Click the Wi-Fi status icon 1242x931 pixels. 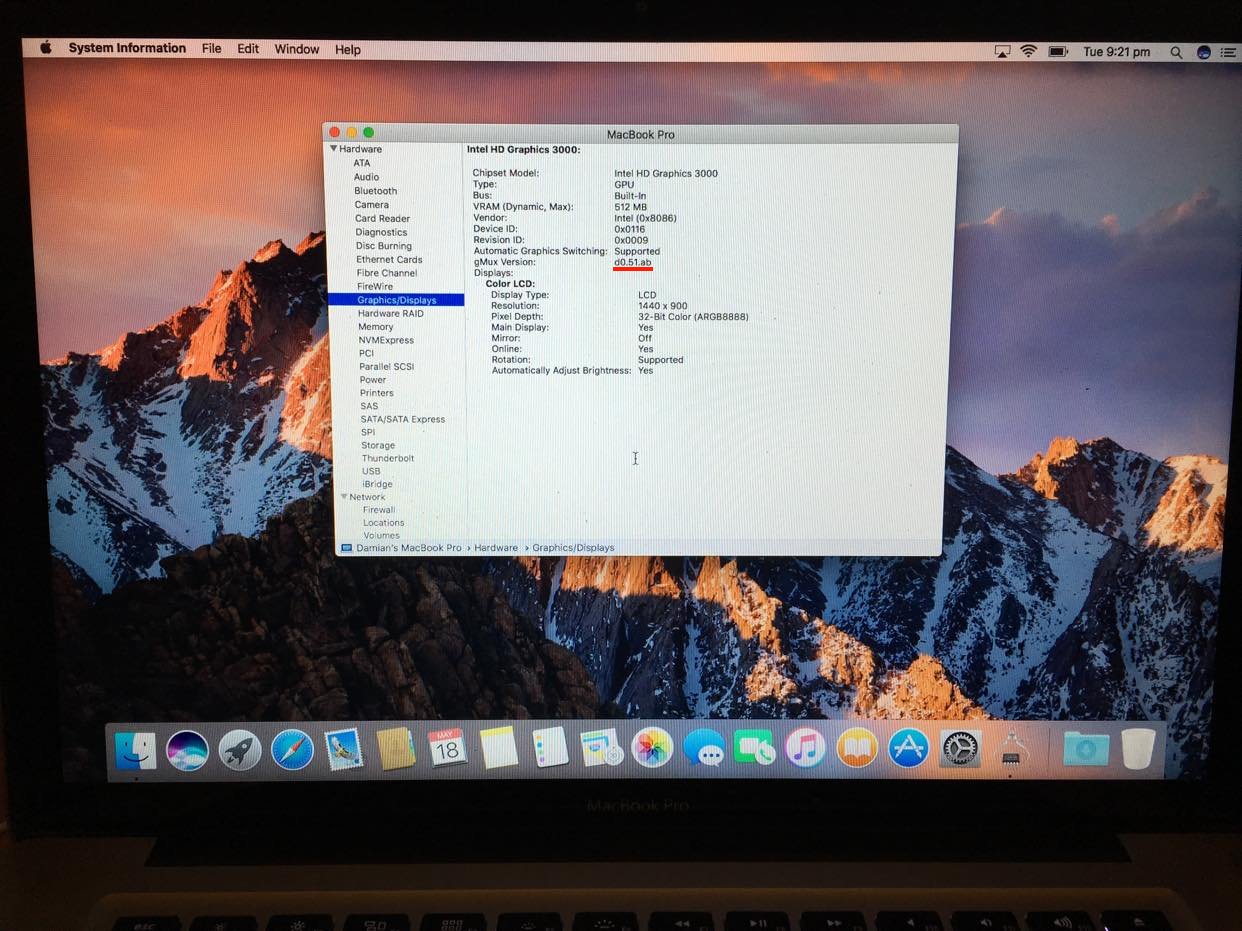[1028, 51]
